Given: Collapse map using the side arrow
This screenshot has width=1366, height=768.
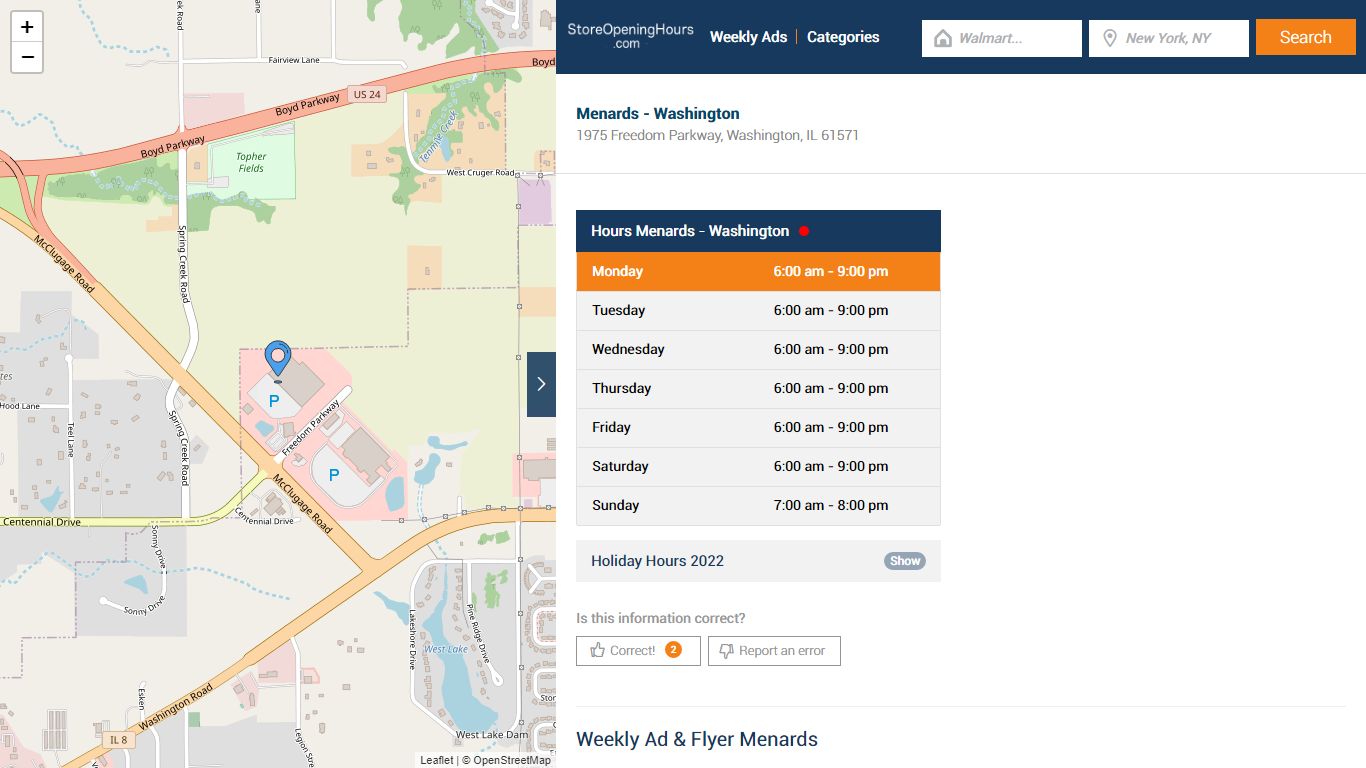Looking at the screenshot, I should 541,384.
